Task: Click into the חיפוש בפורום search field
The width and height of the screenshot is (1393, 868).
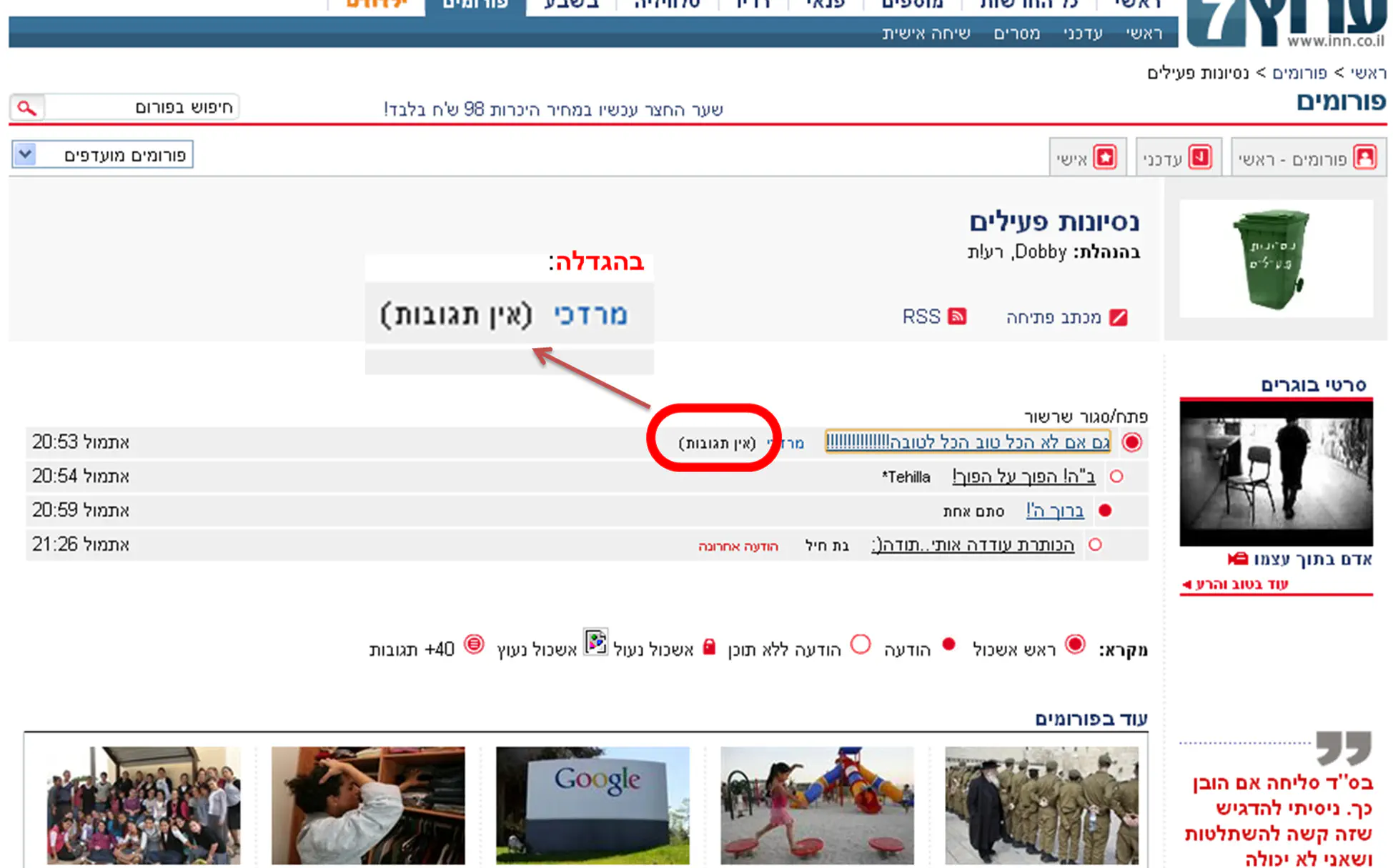Action: pos(143,107)
